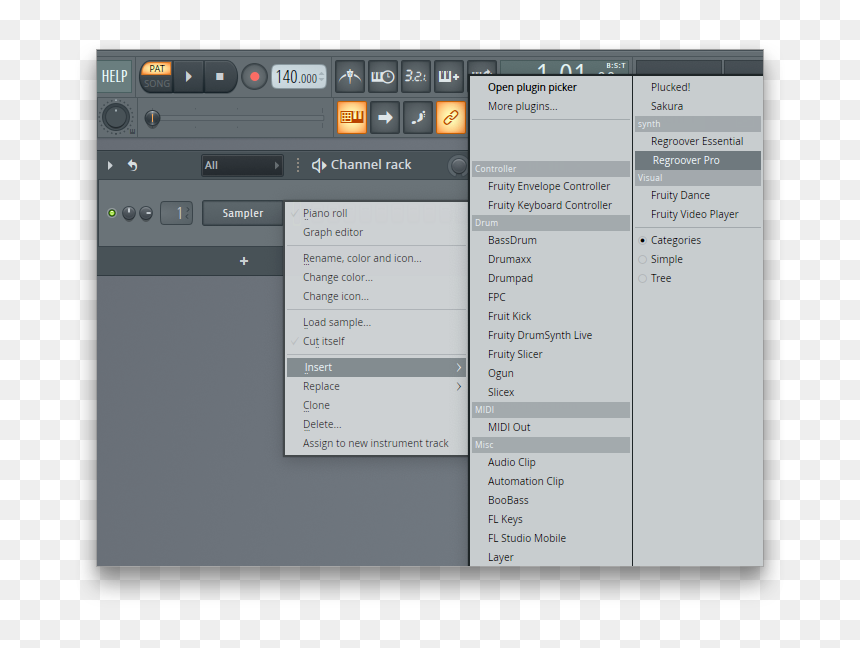Click the Channel rack speaker icon
This screenshot has height=648, width=860.
pyautogui.click(x=318, y=165)
